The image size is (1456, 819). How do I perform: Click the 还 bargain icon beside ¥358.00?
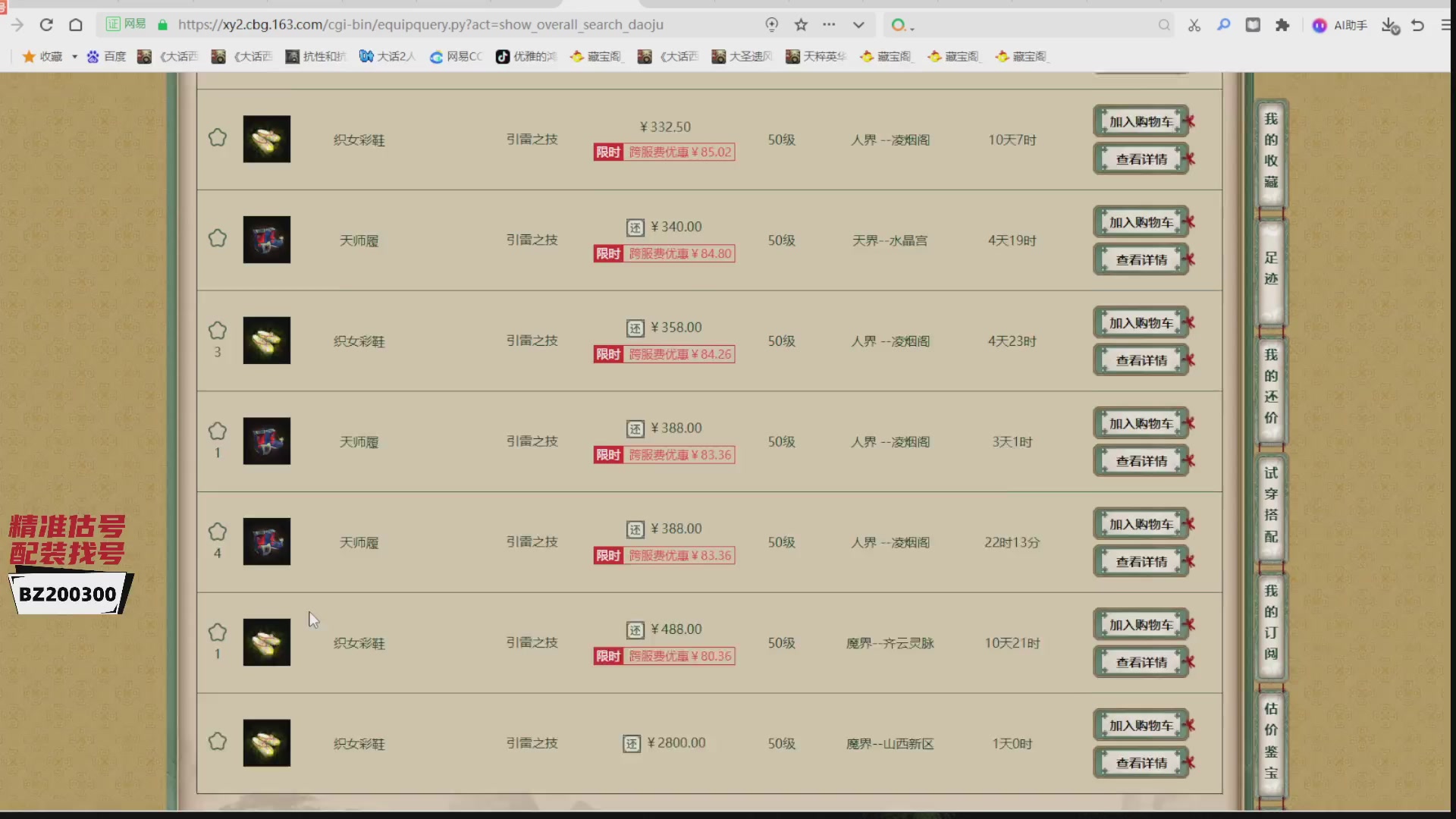(x=635, y=328)
